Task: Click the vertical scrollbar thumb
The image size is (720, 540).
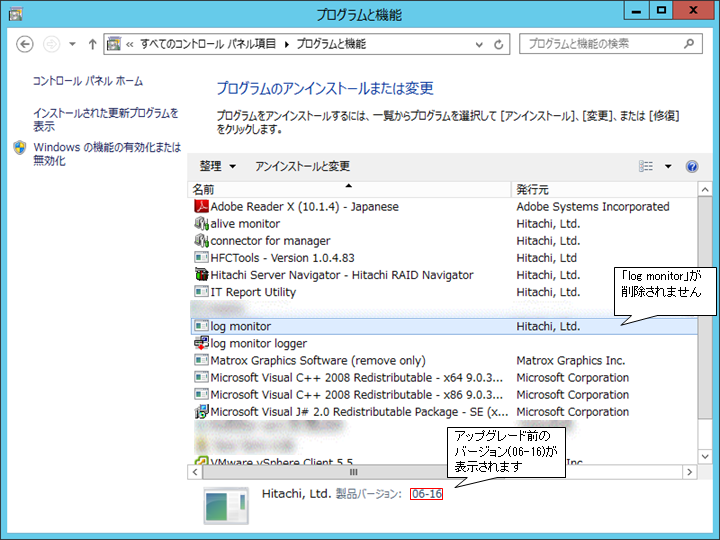Action: pyautogui.click(x=705, y=307)
